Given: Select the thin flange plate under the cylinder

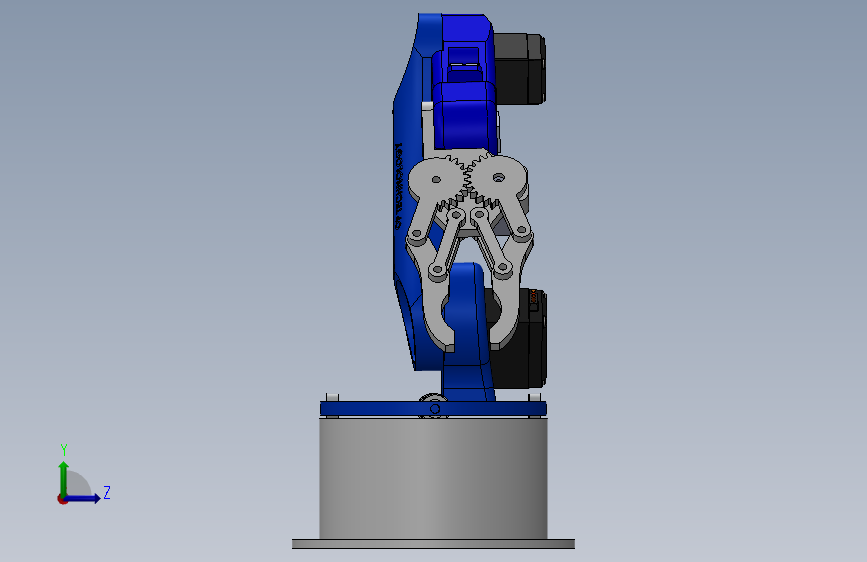Looking at the screenshot, I should pos(434,544).
